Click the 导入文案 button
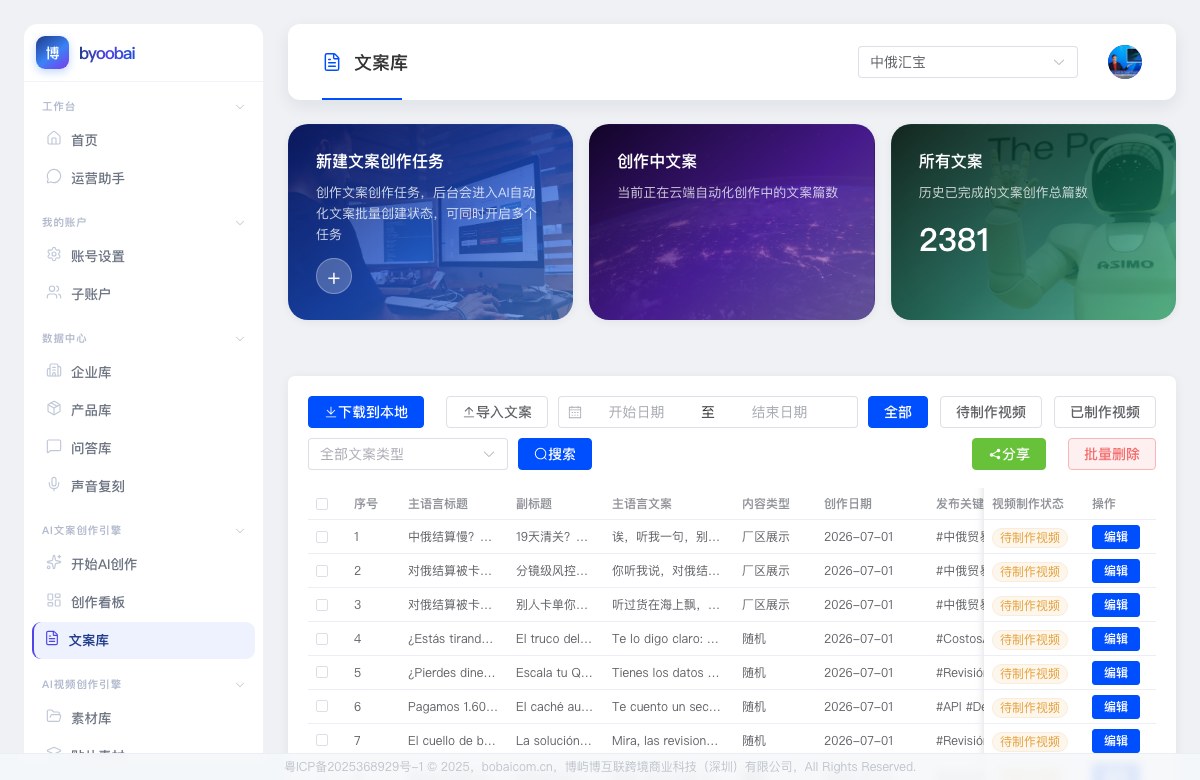The height and width of the screenshot is (780, 1200). (497, 412)
